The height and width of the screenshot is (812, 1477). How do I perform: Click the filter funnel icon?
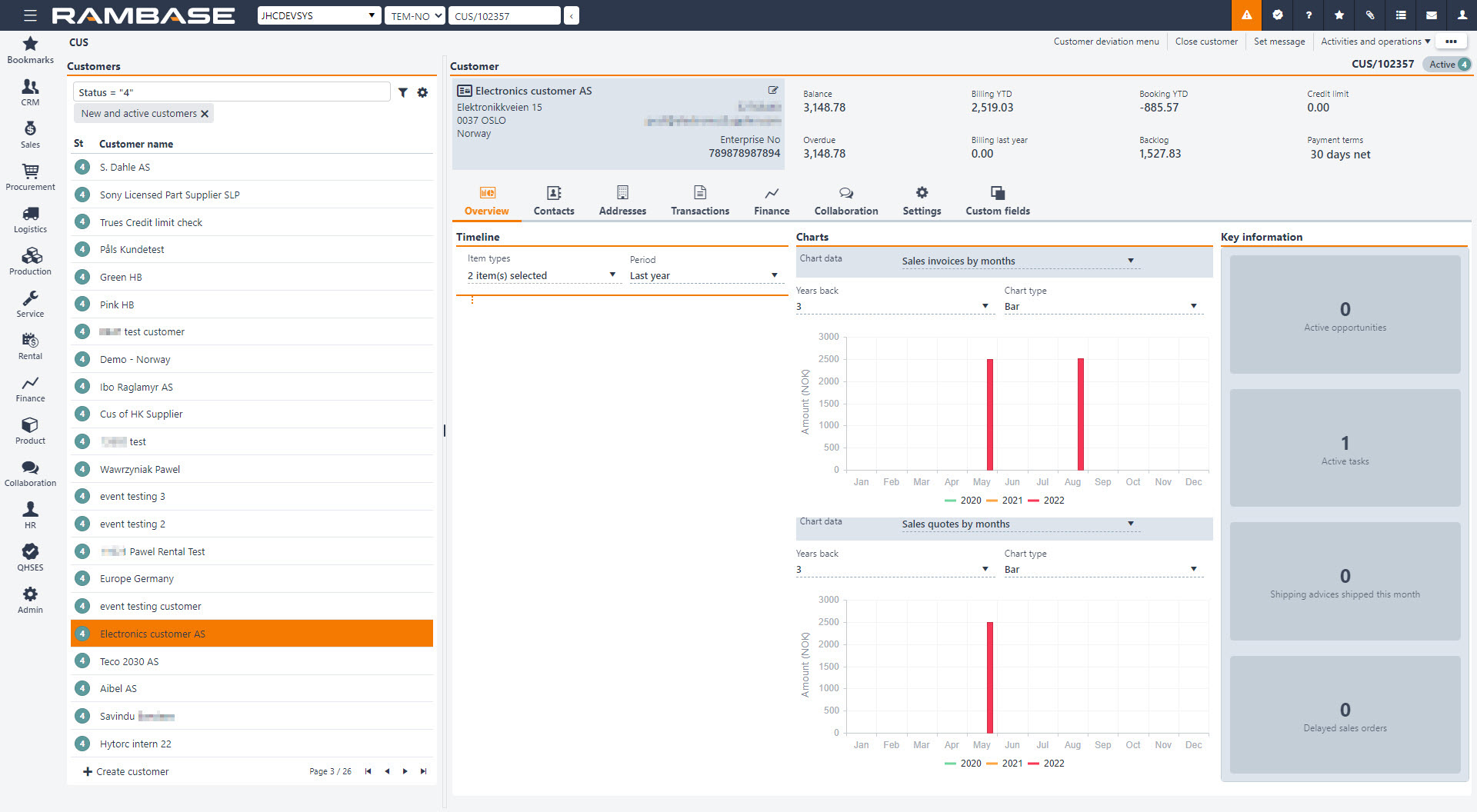coord(403,92)
